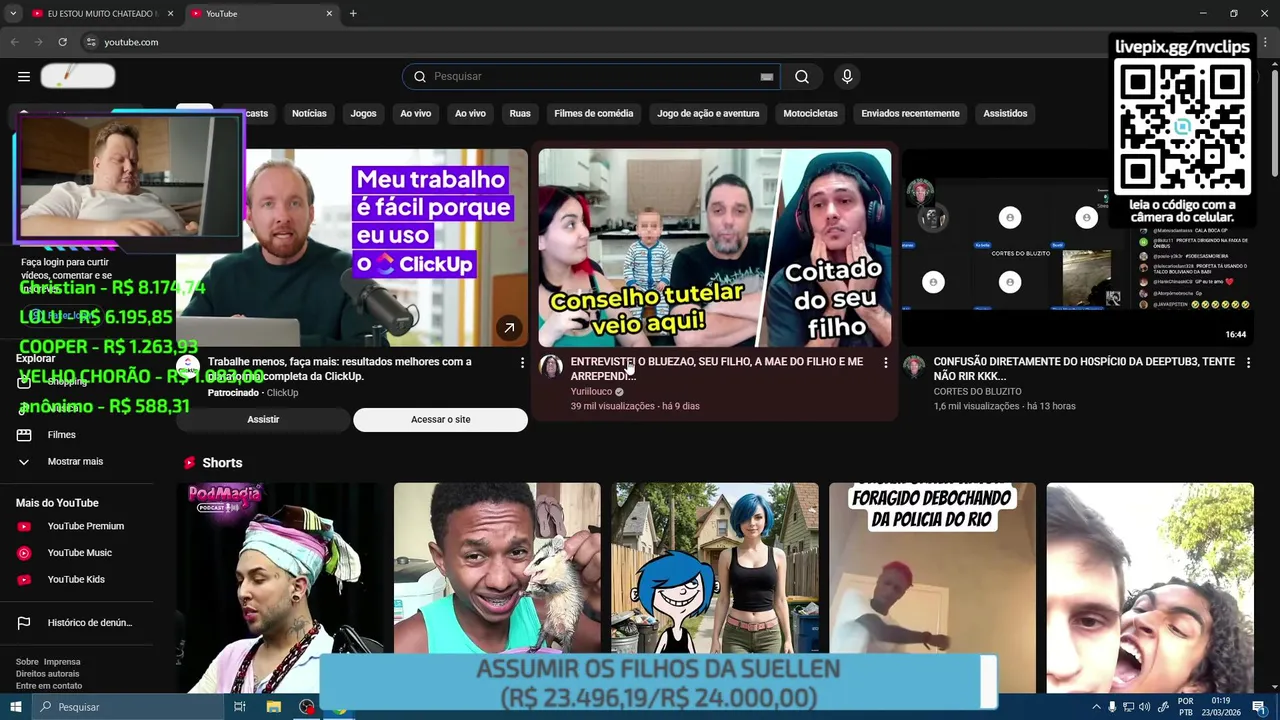The height and width of the screenshot is (720, 1280).
Task: Open the PodMagia short thumbnail
Action: pyautogui.click(x=280, y=588)
